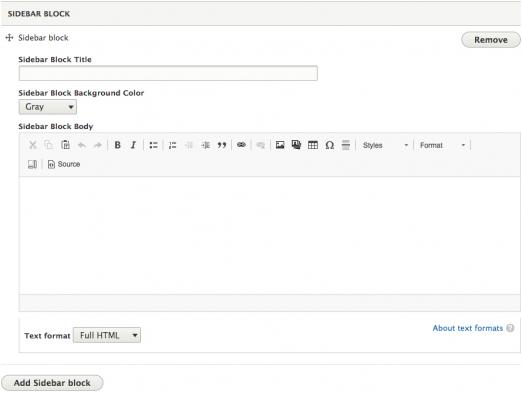Open the About text formats link
This screenshot has height=393, width=522.
[x=468, y=328]
